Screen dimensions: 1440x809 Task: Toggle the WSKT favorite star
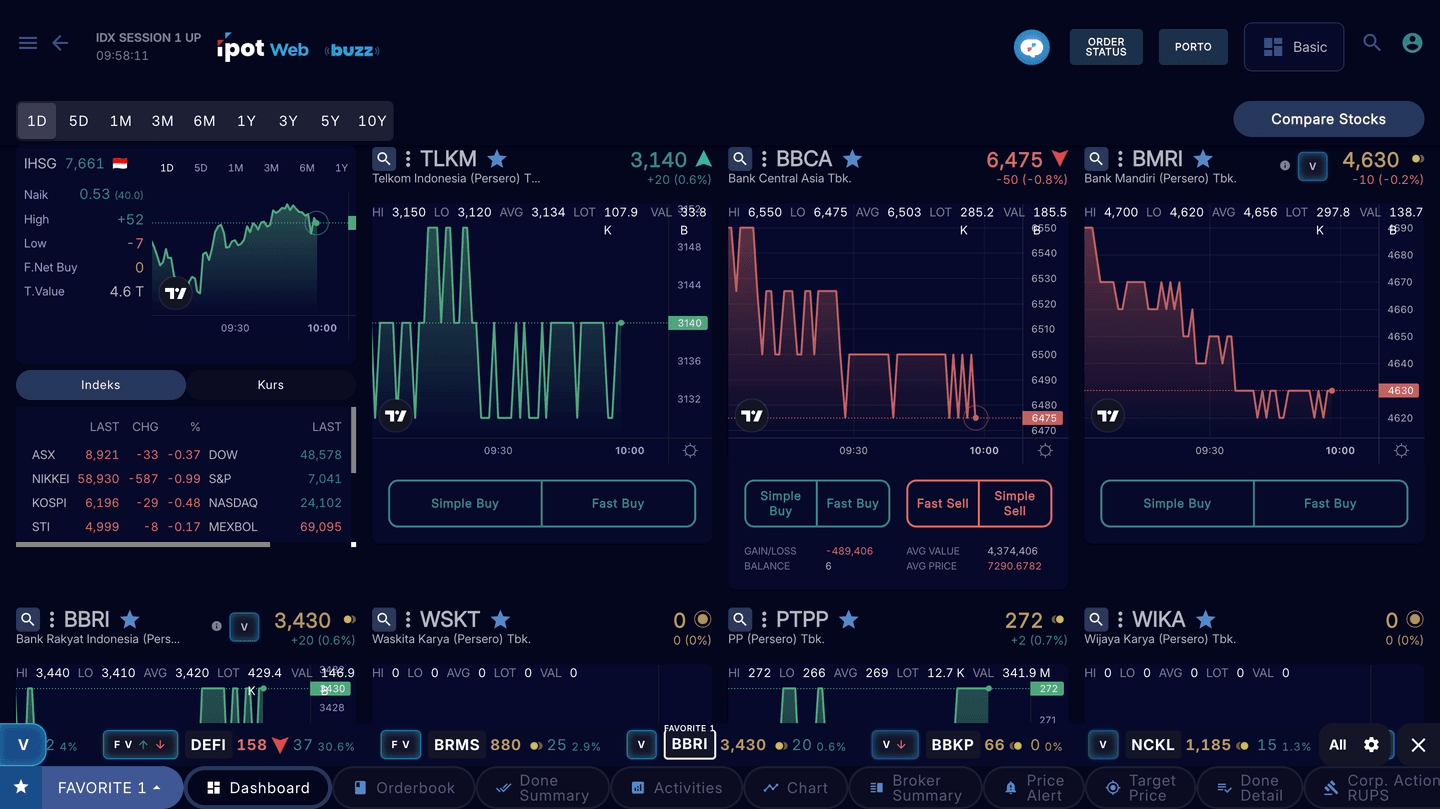point(501,620)
